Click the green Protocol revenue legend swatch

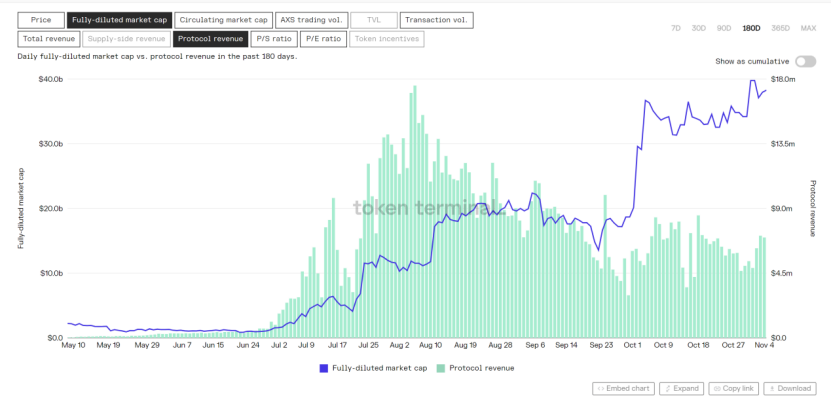pyautogui.click(x=440, y=368)
